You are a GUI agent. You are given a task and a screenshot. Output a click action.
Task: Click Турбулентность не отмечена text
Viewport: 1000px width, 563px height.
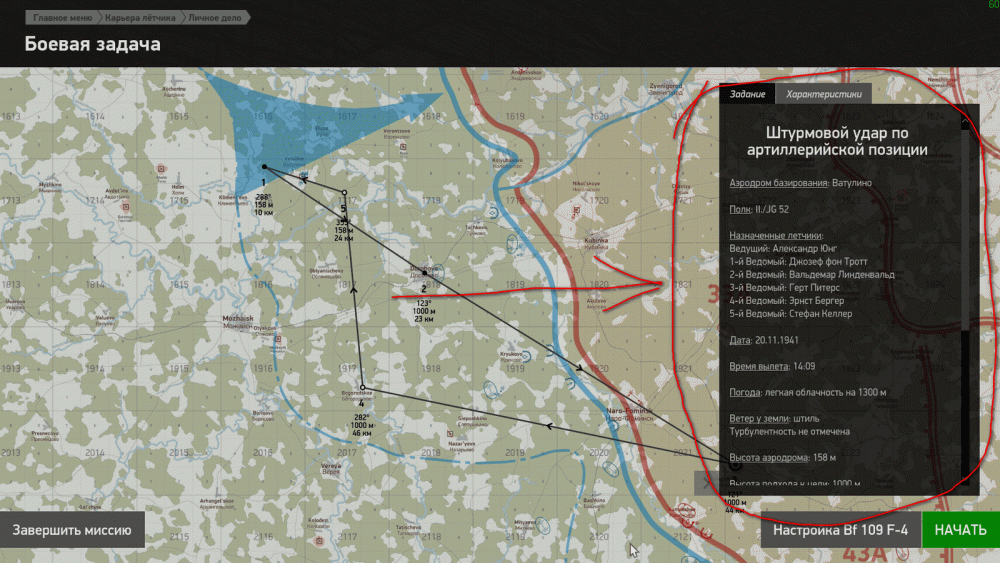point(790,432)
